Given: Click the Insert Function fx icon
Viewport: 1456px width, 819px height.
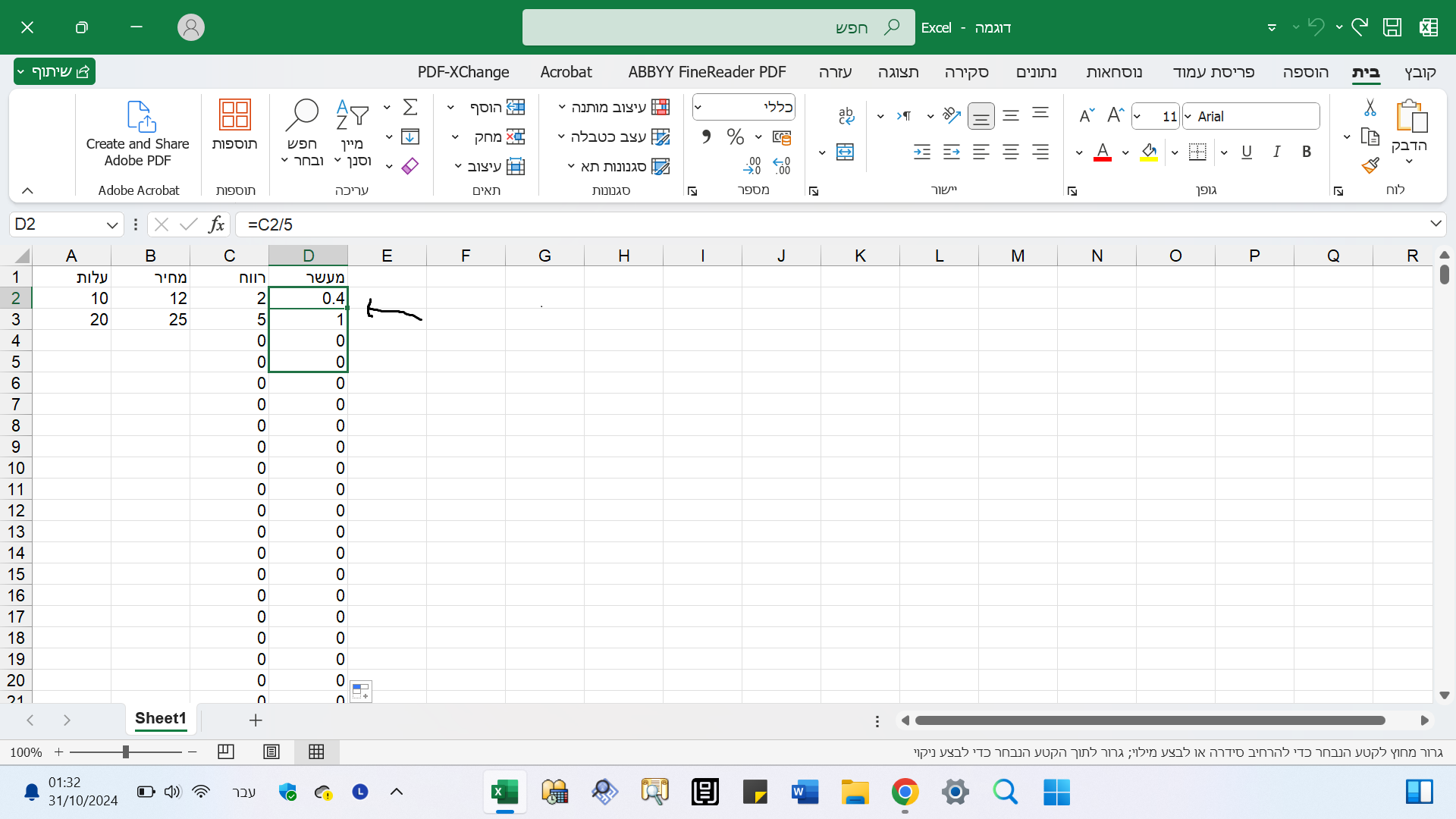Looking at the screenshot, I should 216,224.
